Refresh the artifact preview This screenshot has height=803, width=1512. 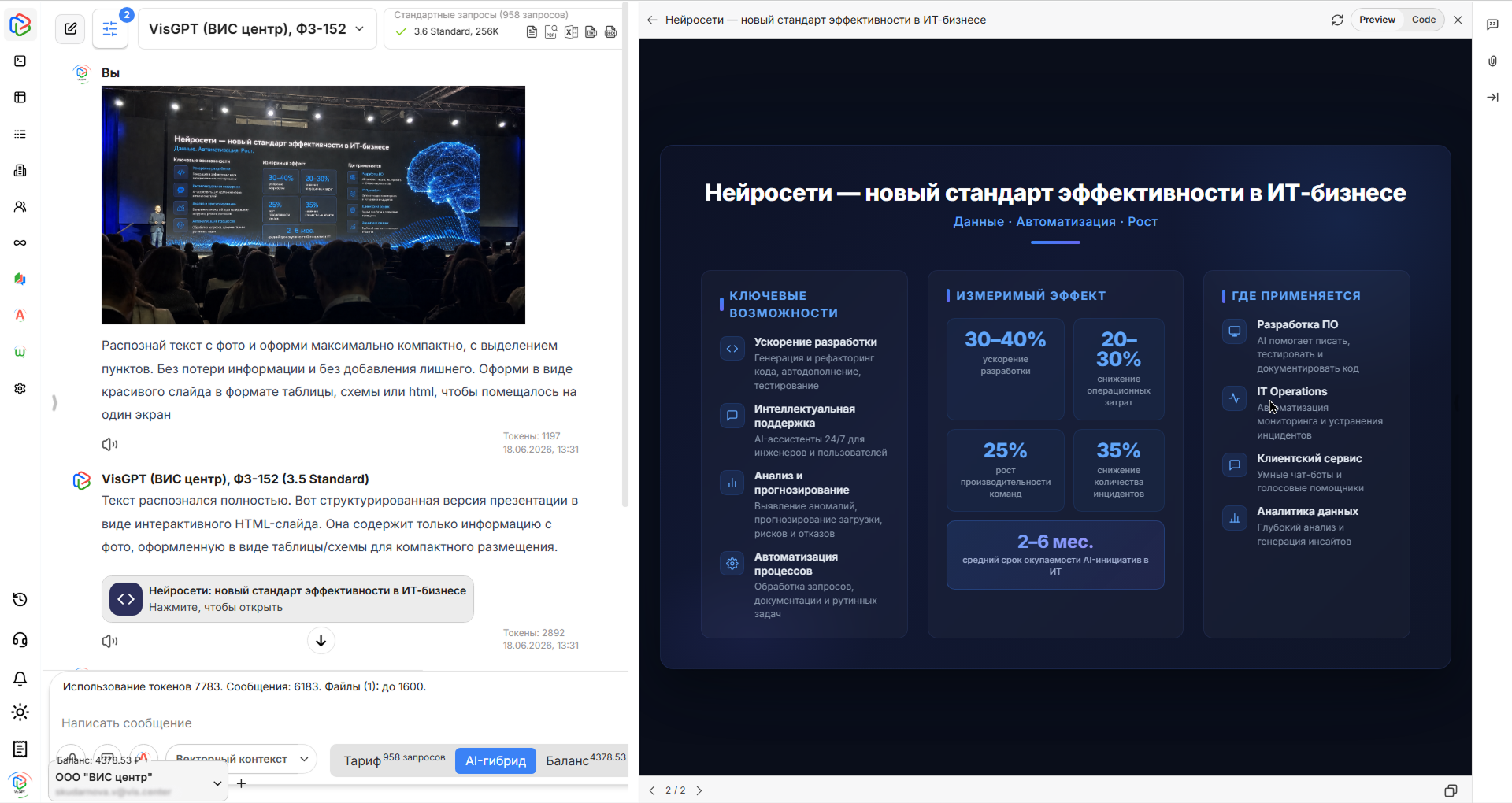(x=1337, y=20)
